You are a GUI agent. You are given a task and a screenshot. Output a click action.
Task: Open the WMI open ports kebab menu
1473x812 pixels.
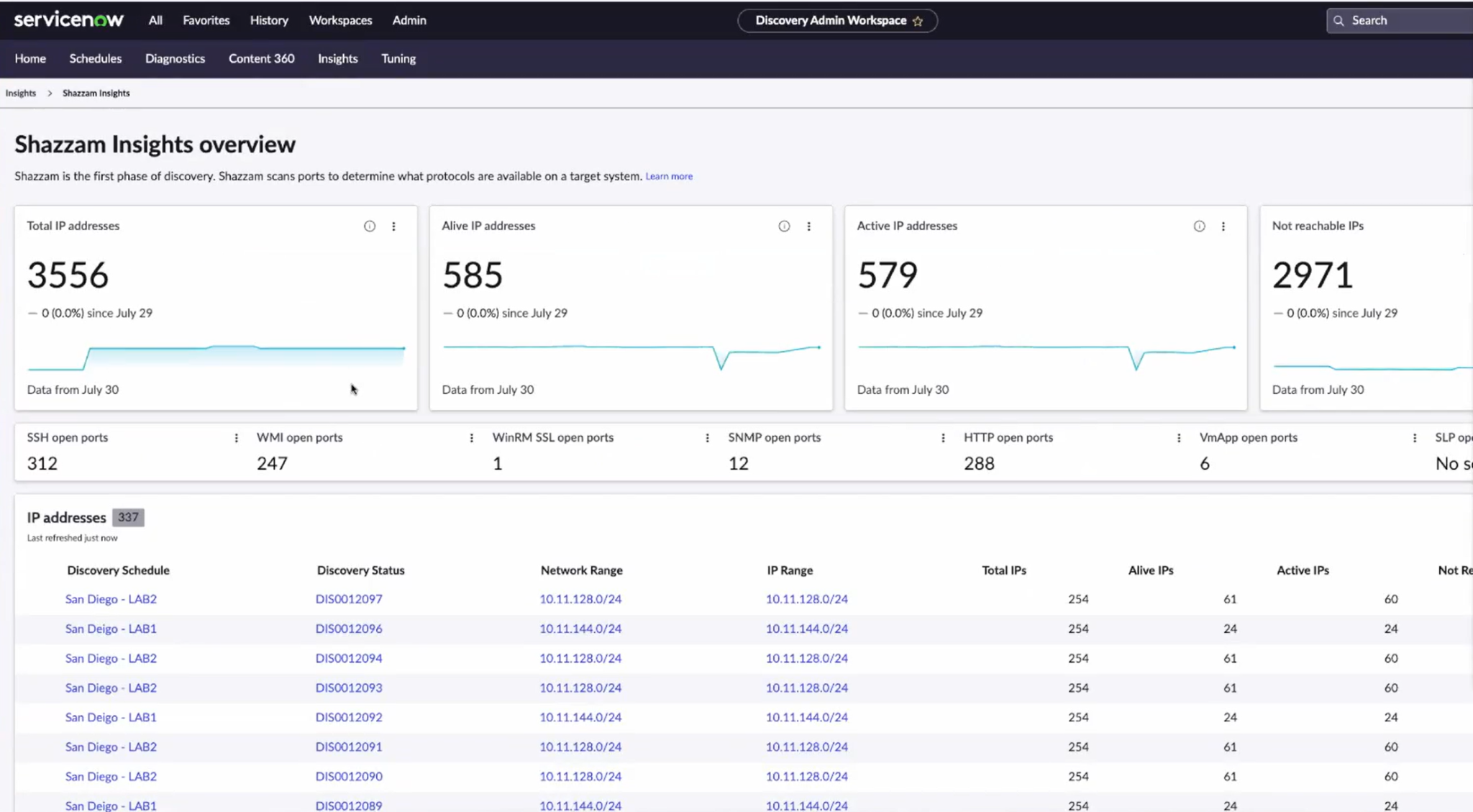[471, 437]
